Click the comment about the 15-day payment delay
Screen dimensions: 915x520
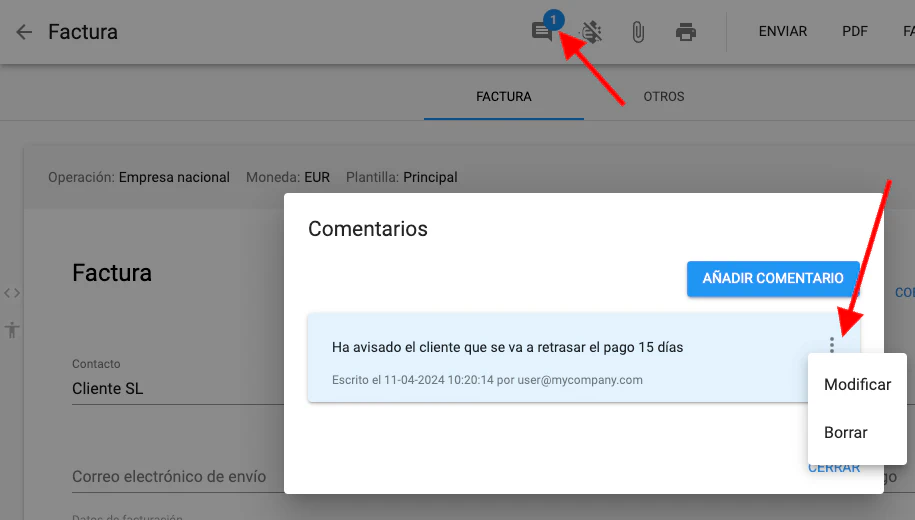pos(508,348)
